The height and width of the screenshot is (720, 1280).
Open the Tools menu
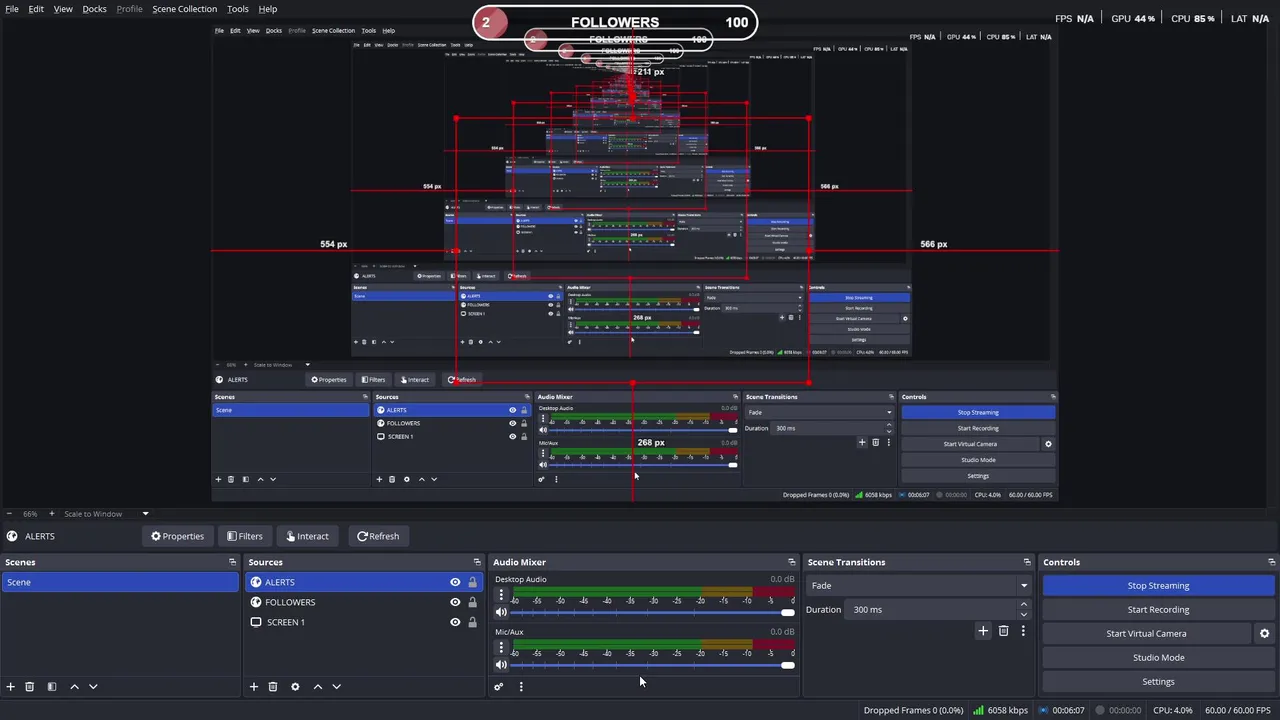tap(237, 9)
